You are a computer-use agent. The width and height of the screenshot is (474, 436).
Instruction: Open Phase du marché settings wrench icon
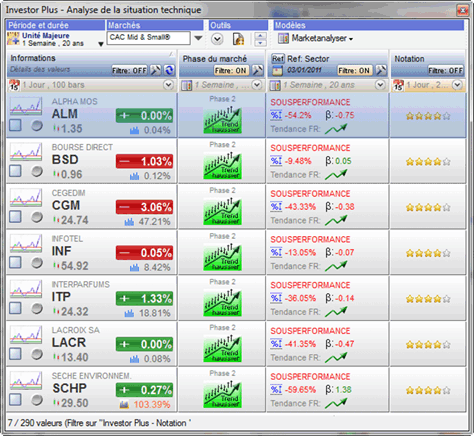(258, 70)
